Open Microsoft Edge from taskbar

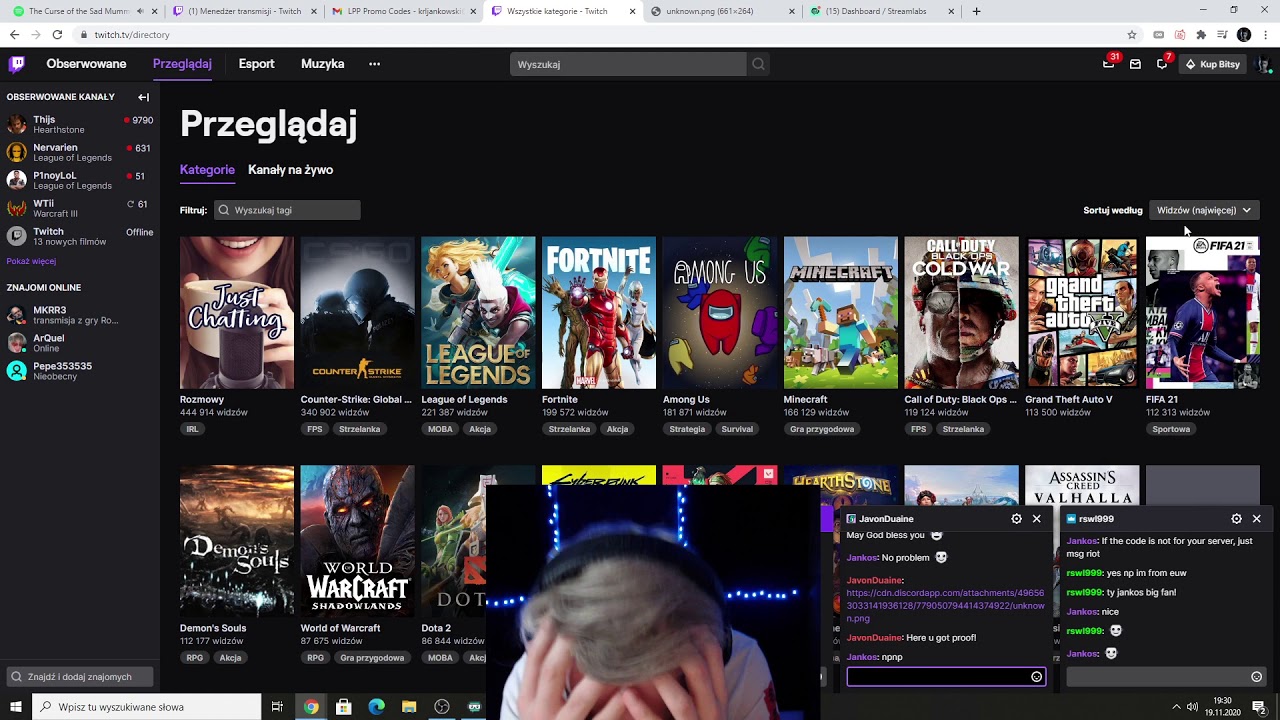click(x=376, y=707)
